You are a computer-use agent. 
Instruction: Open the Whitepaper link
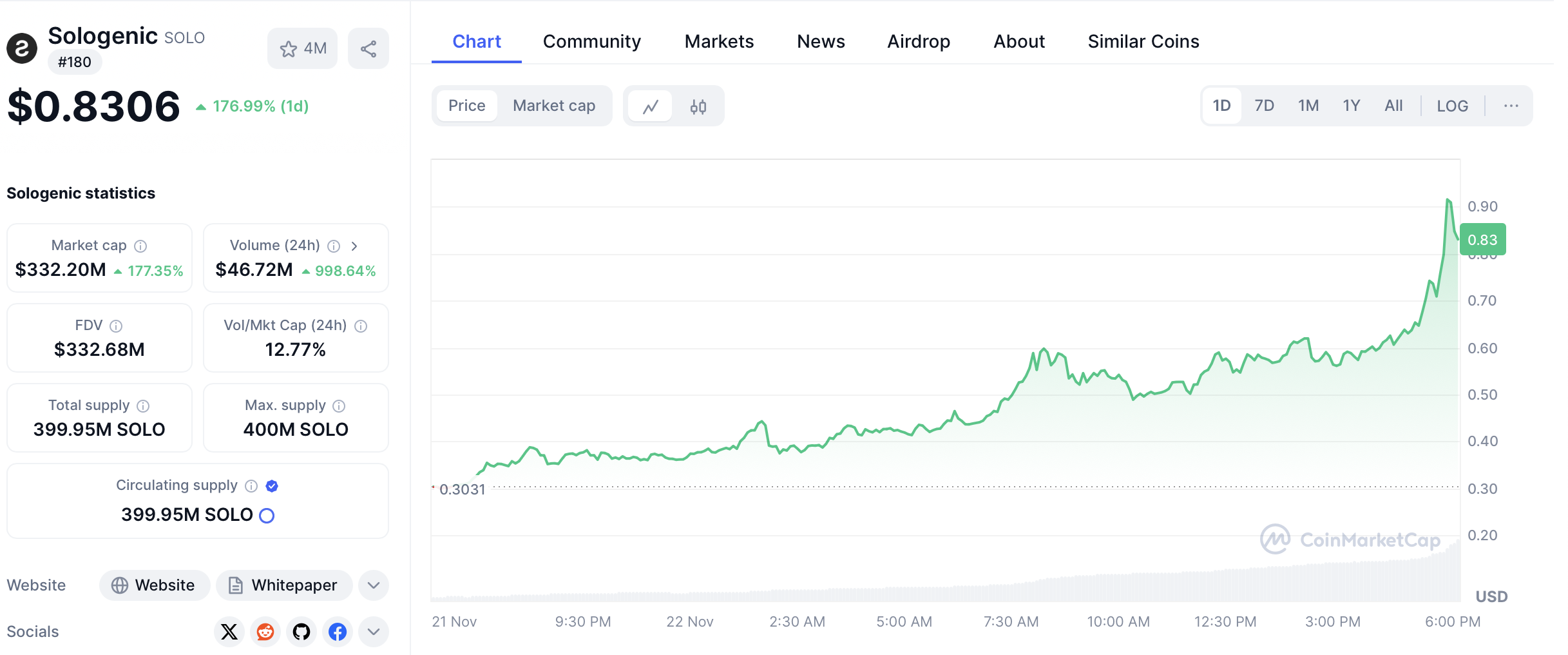tap(283, 585)
